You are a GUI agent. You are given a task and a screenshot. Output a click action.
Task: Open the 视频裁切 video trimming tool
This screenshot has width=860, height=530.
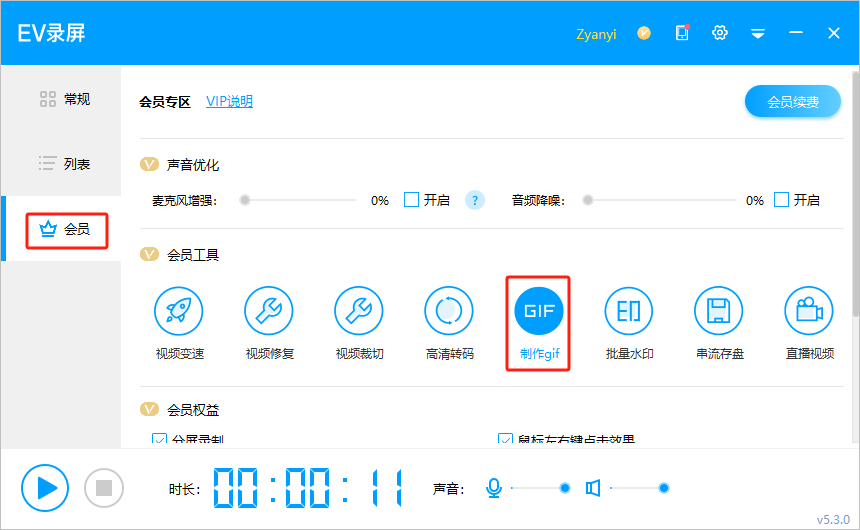(359, 312)
